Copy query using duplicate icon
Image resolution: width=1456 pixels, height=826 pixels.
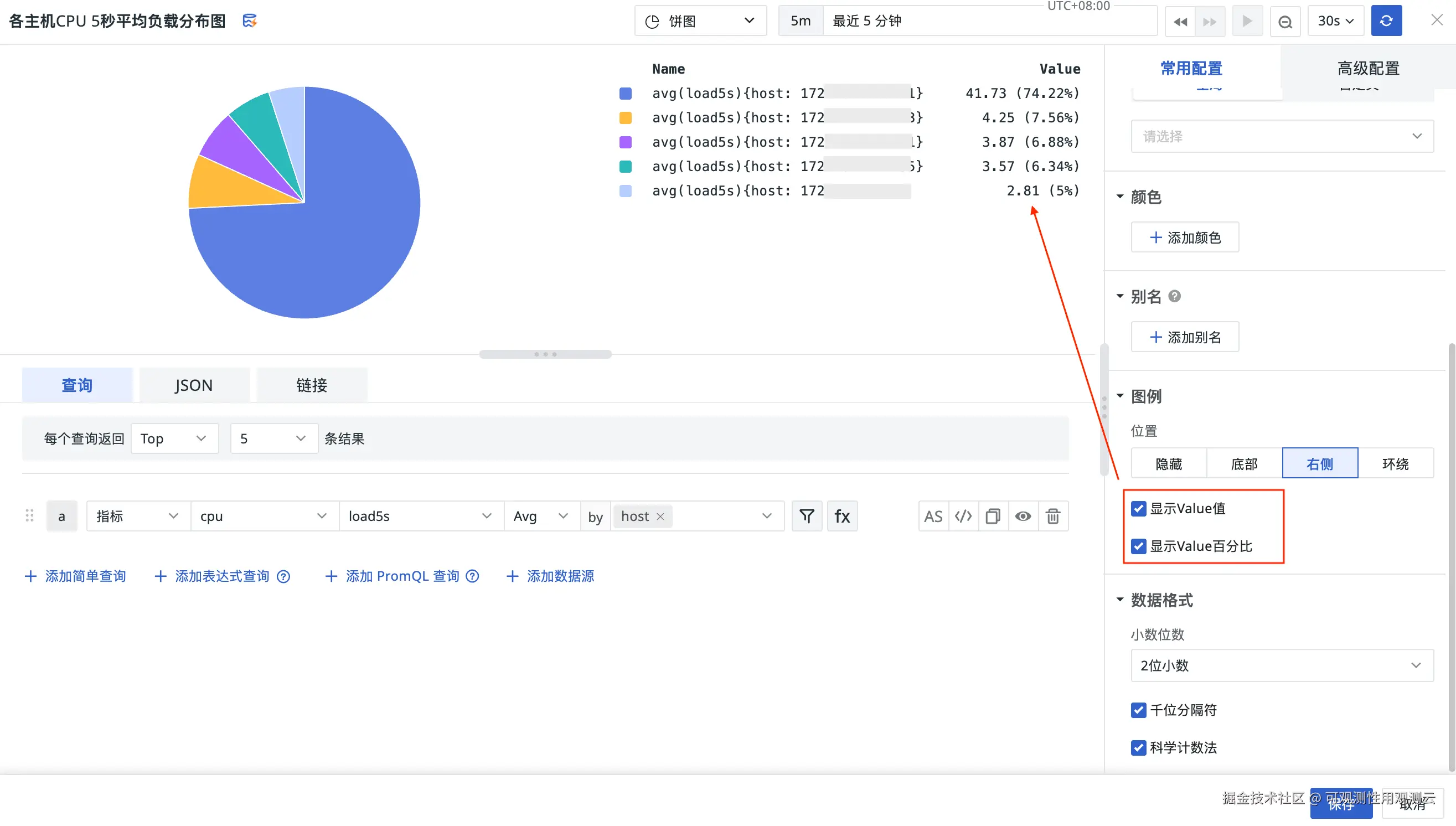tap(993, 515)
